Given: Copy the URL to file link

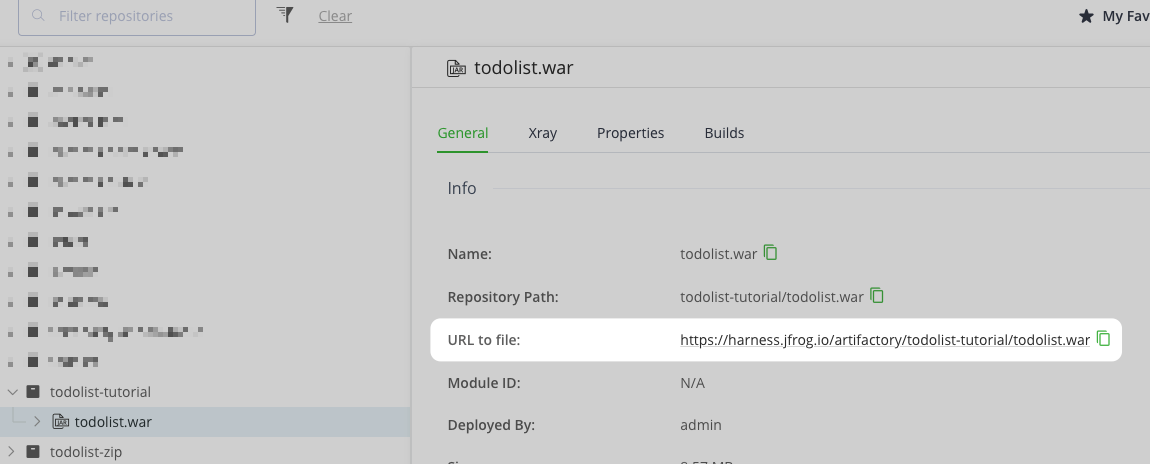Looking at the screenshot, I should (1104, 339).
